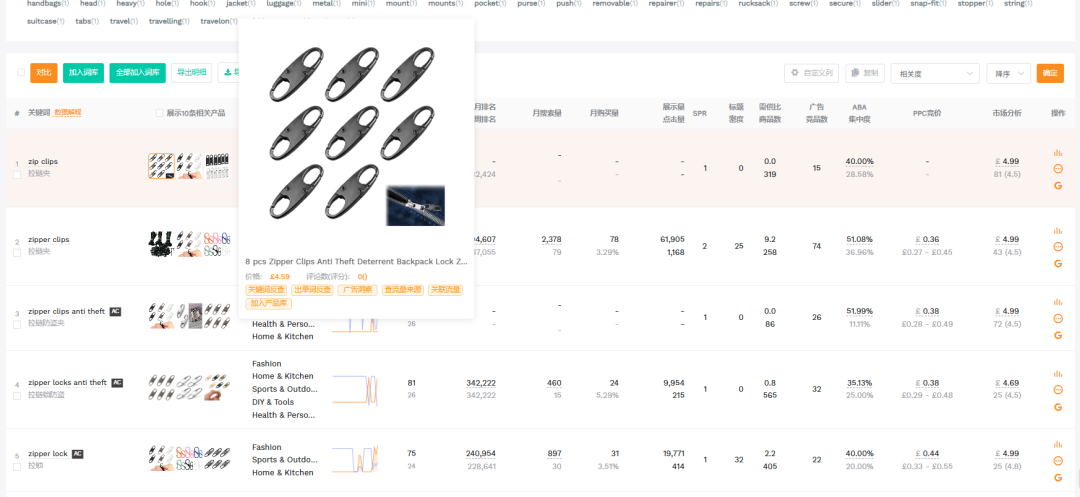The width and height of the screenshot is (1080, 497).
Task: Select checkbox for zipper clips anti theft row
Action: tap(17, 324)
